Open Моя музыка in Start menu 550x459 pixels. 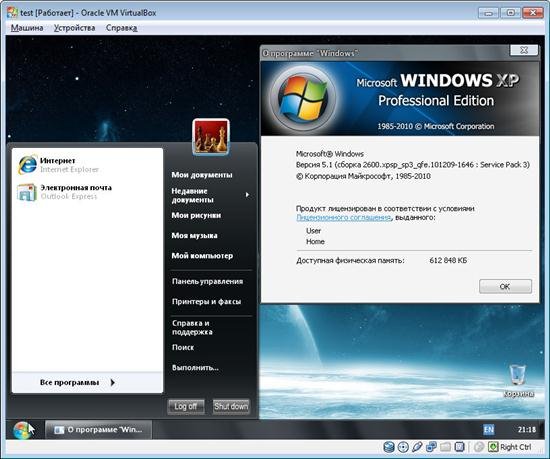[x=194, y=236]
